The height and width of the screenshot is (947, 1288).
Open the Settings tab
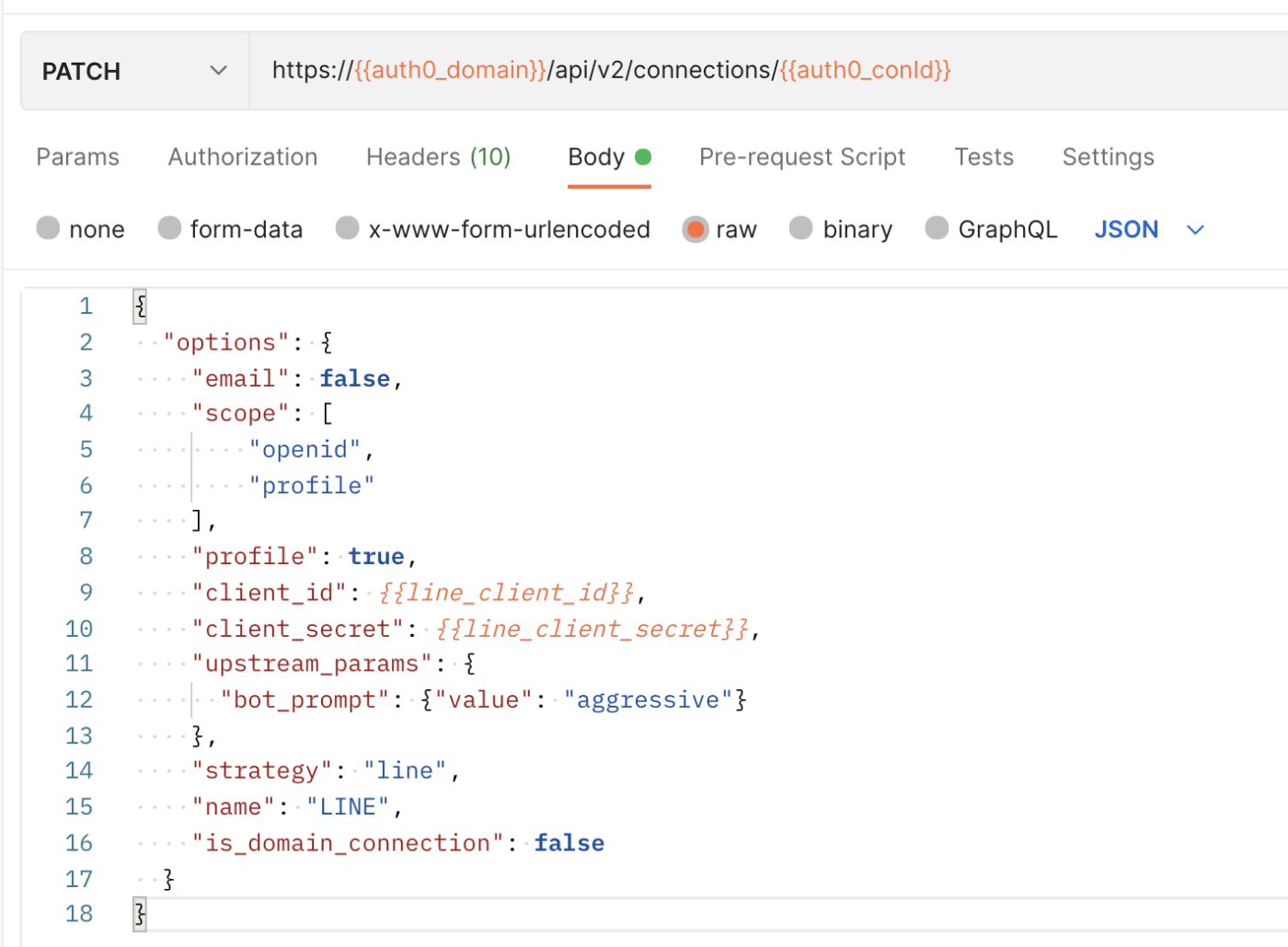pos(1109,157)
